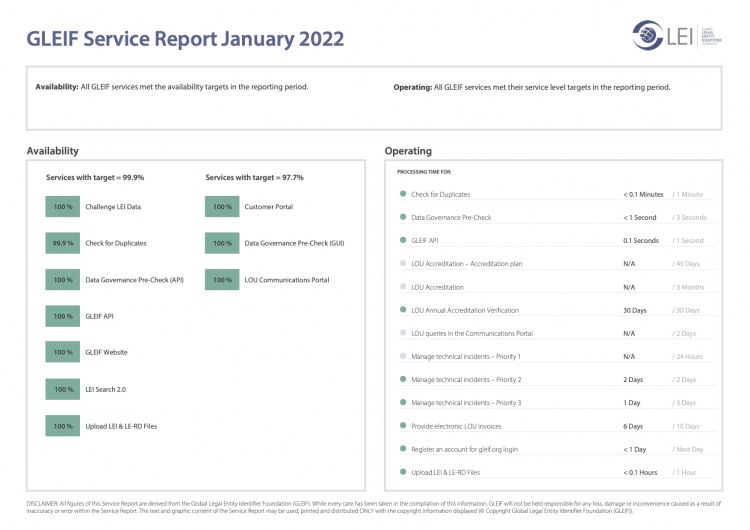Click the Availability section heading

click(x=53, y=151)
